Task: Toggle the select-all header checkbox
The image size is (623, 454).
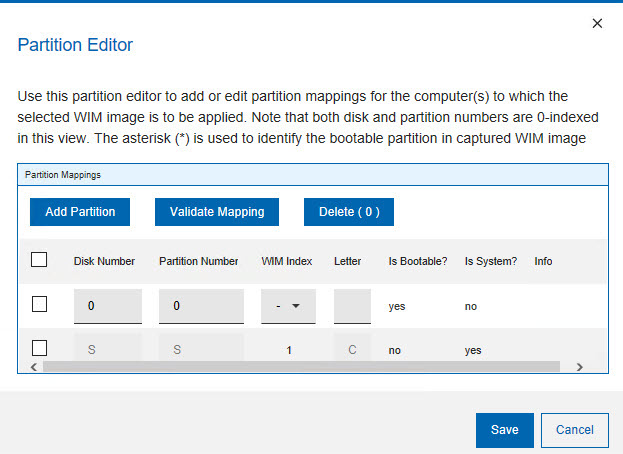Action: [x=40, y=260]
